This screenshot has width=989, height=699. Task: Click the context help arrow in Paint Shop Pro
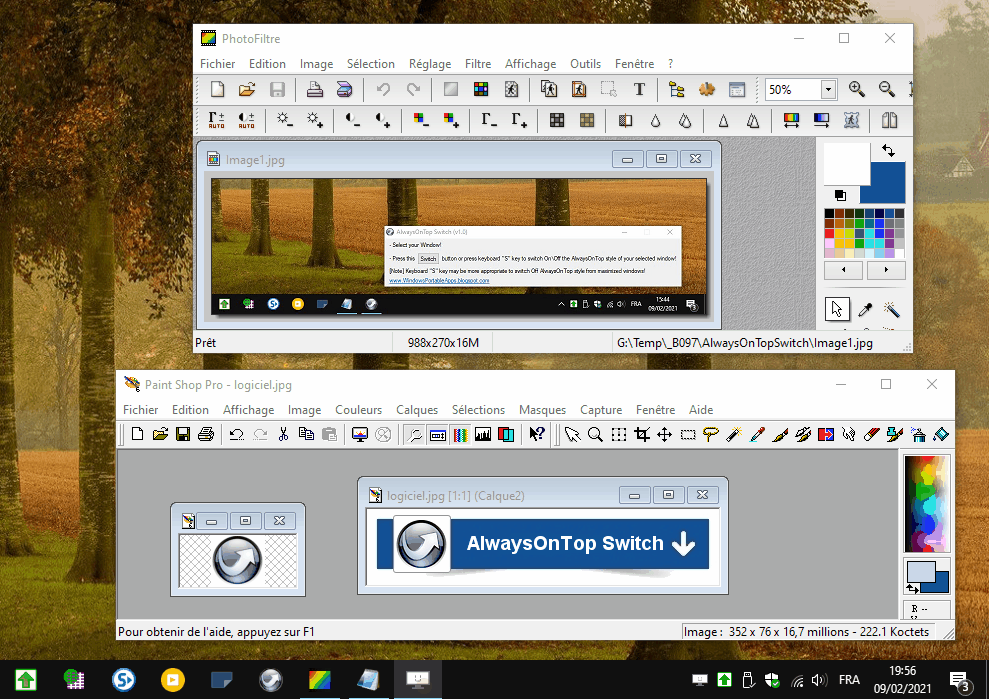[537, 434]
